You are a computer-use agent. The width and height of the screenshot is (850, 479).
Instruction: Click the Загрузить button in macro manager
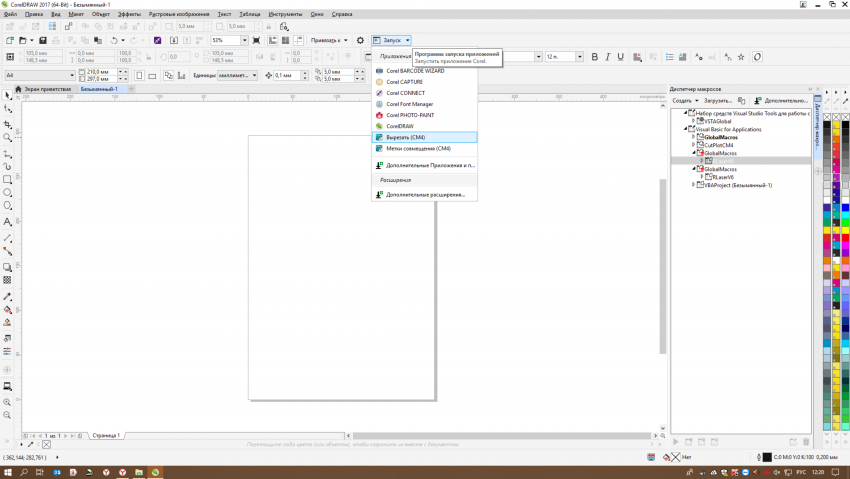pos(717,101)
